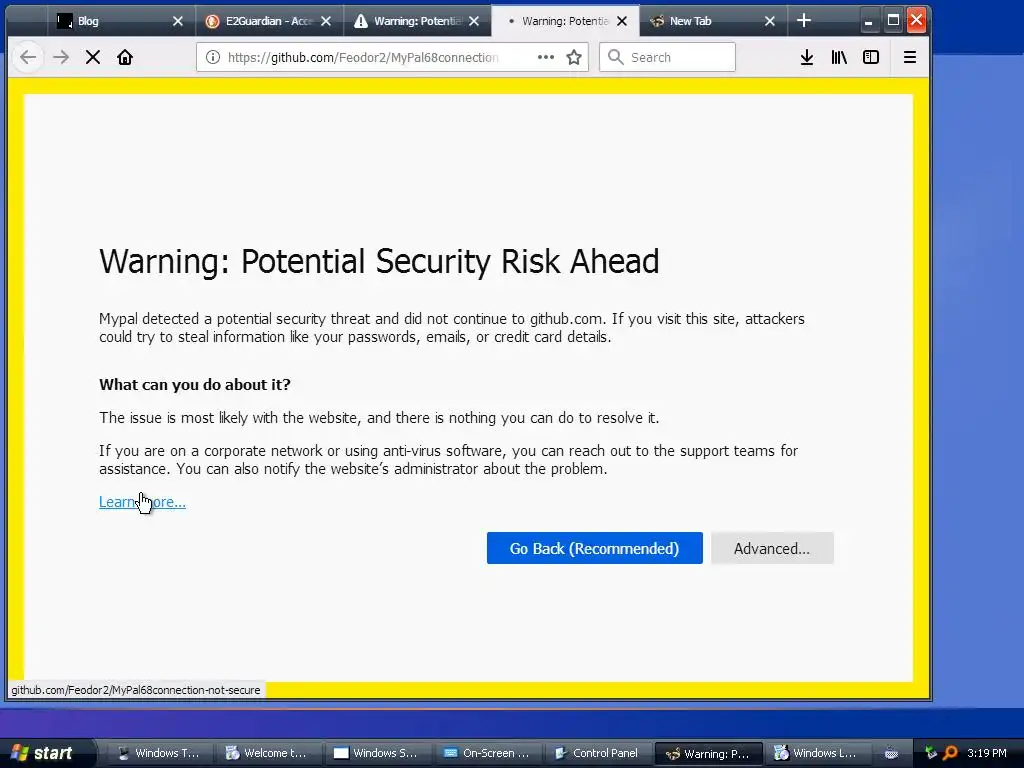Click the Advanced... button
The width and height of the screenshot is (1024, 768).
(772, 548)
